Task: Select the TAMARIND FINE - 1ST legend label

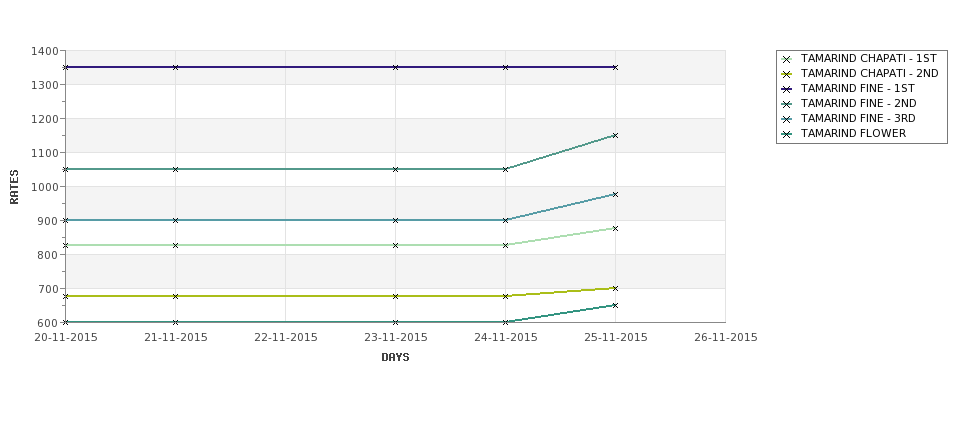Action: (857, 88)
